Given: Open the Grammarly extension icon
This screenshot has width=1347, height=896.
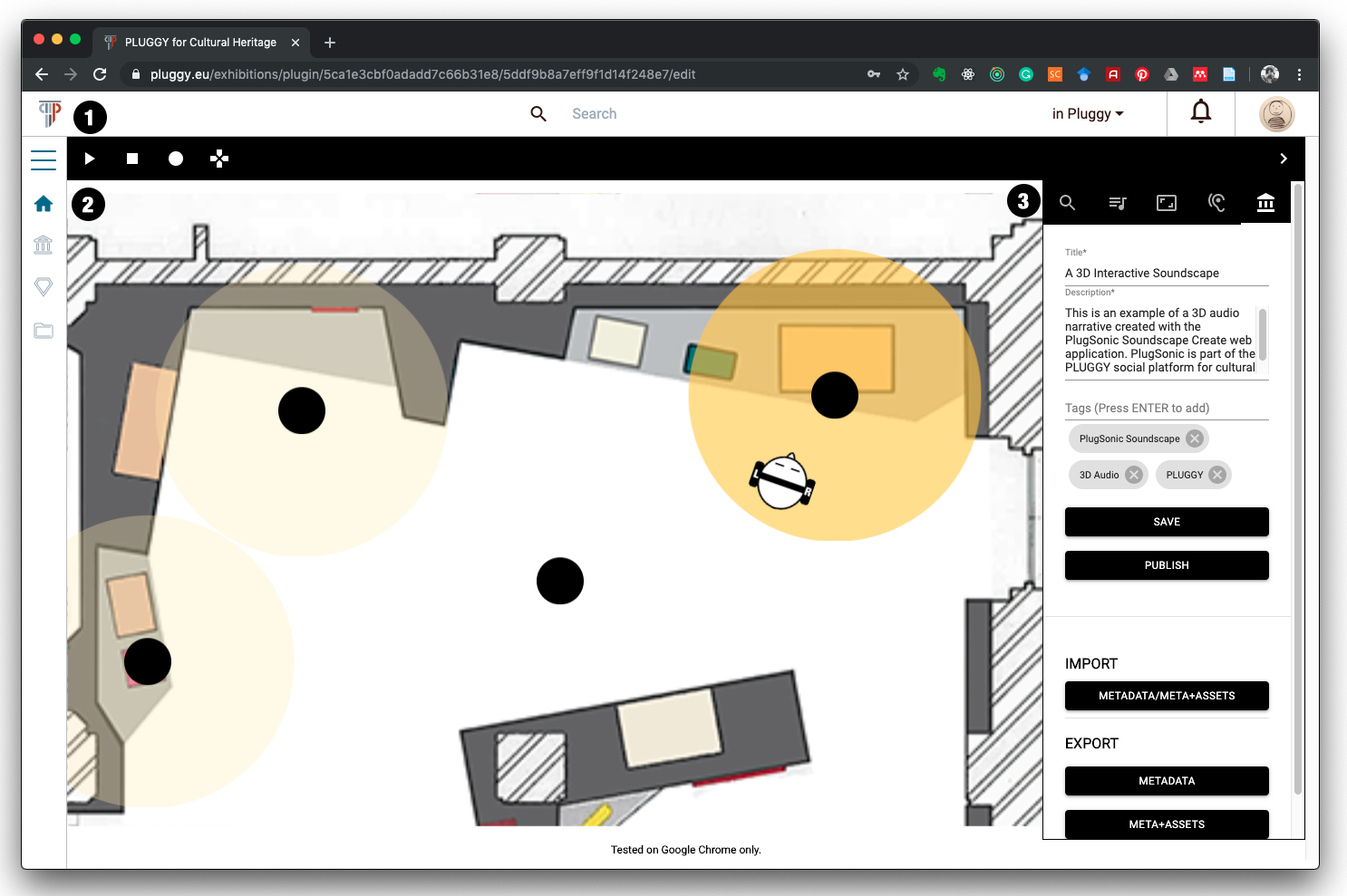Looking at the screenshot, I should 1026,74.
